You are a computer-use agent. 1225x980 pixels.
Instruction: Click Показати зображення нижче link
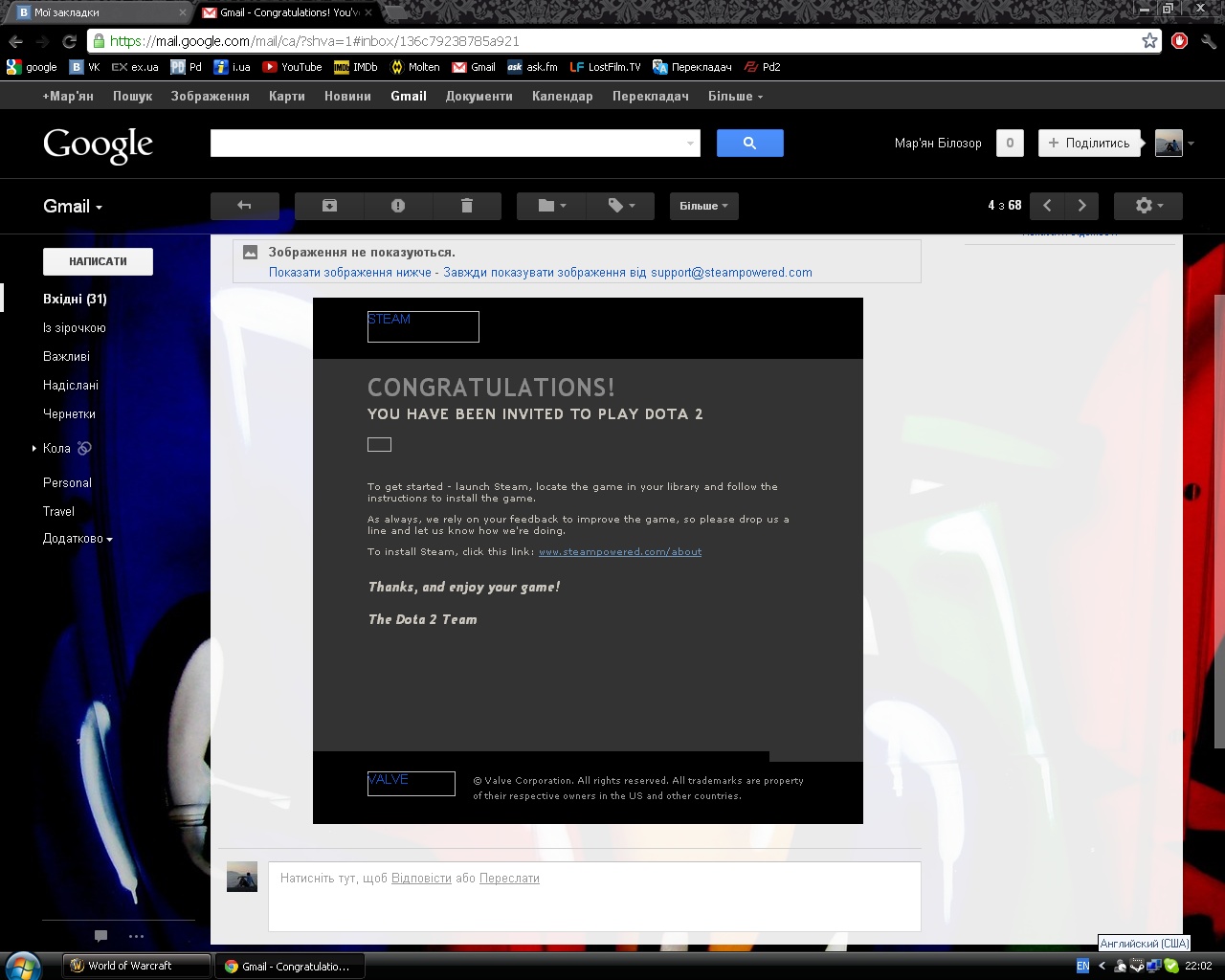pyautogui.click(x=349, y=273)
